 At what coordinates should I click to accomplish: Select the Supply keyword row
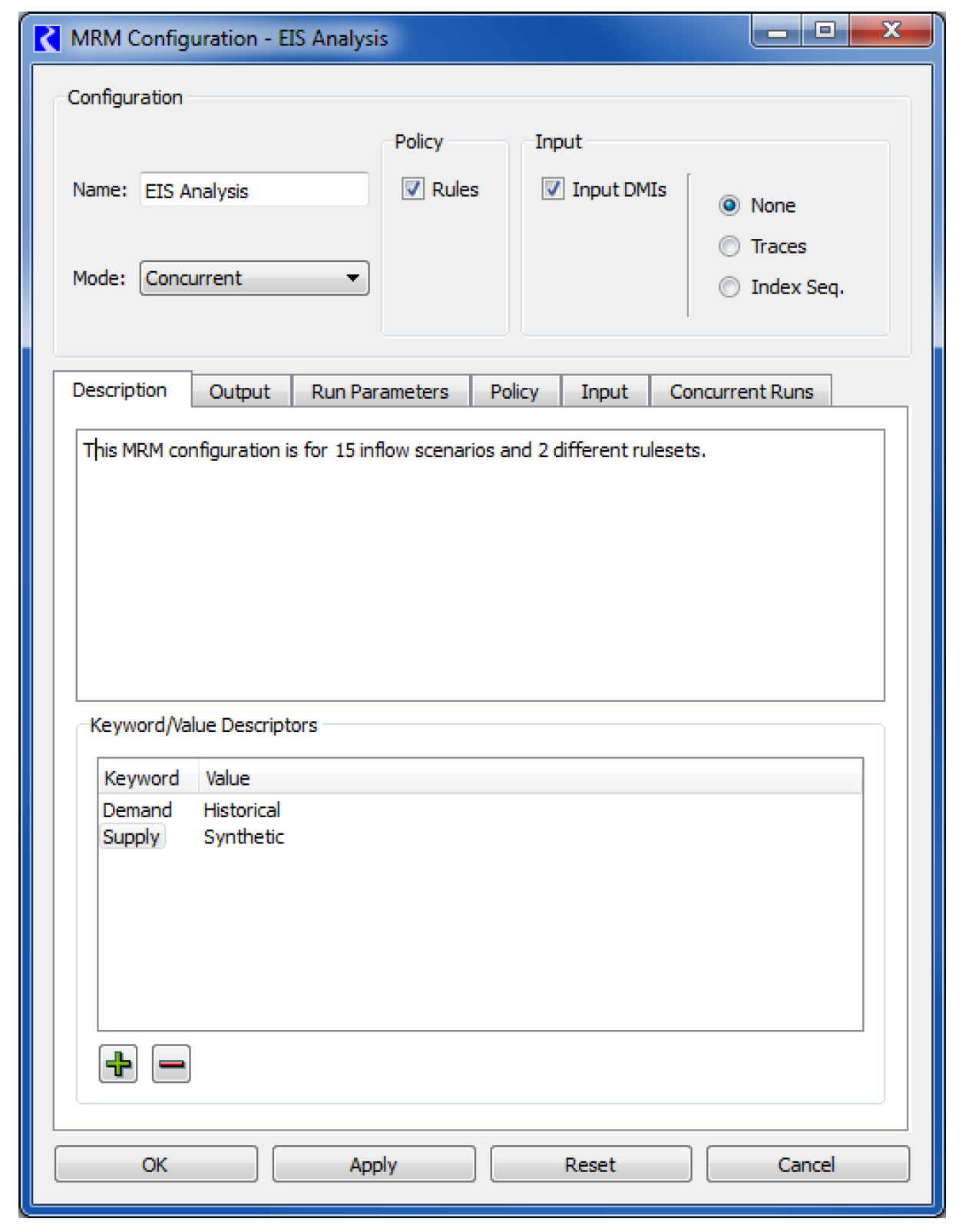point(132,837)
